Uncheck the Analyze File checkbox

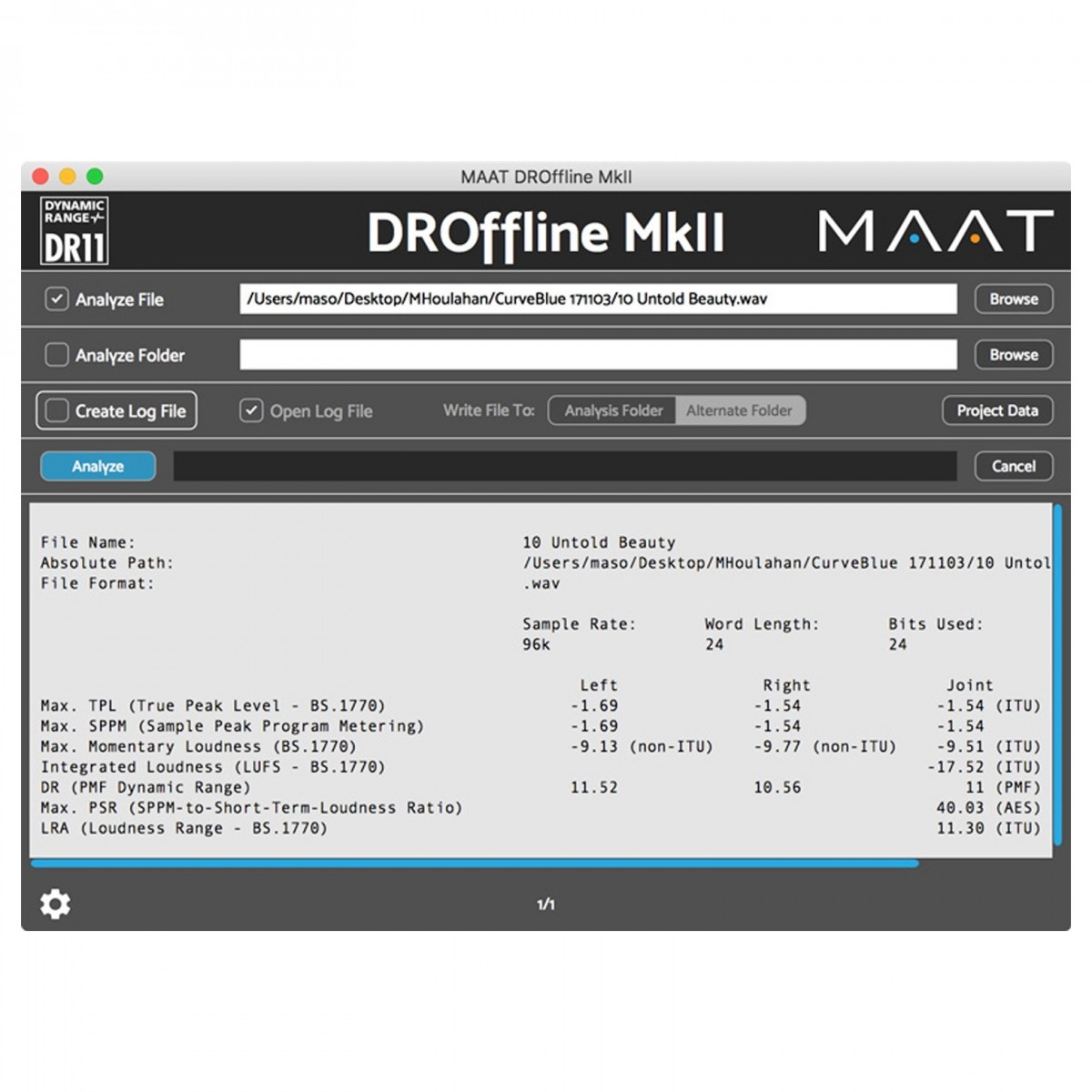56,299
